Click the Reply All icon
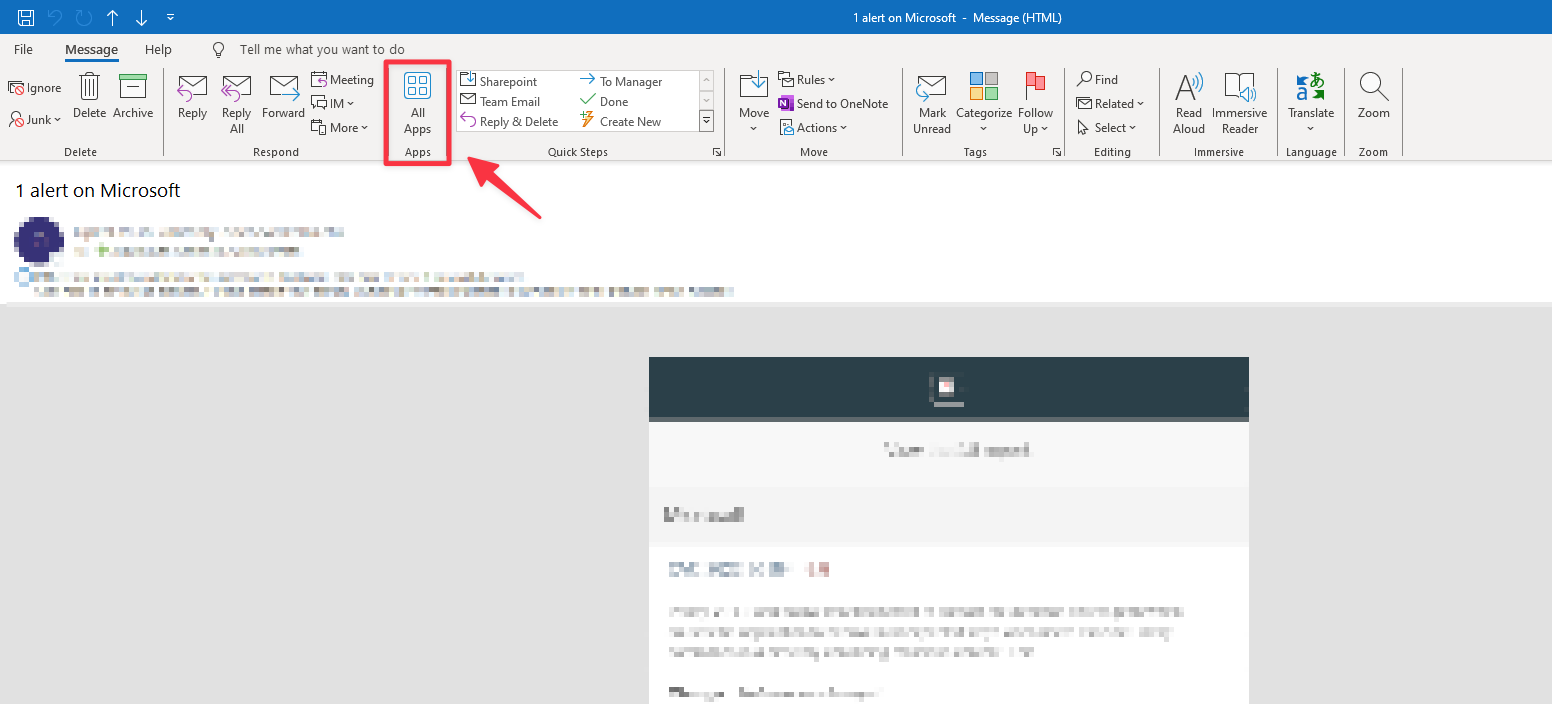Screen dimensions: 1552x704 click(x=236, y=90)
